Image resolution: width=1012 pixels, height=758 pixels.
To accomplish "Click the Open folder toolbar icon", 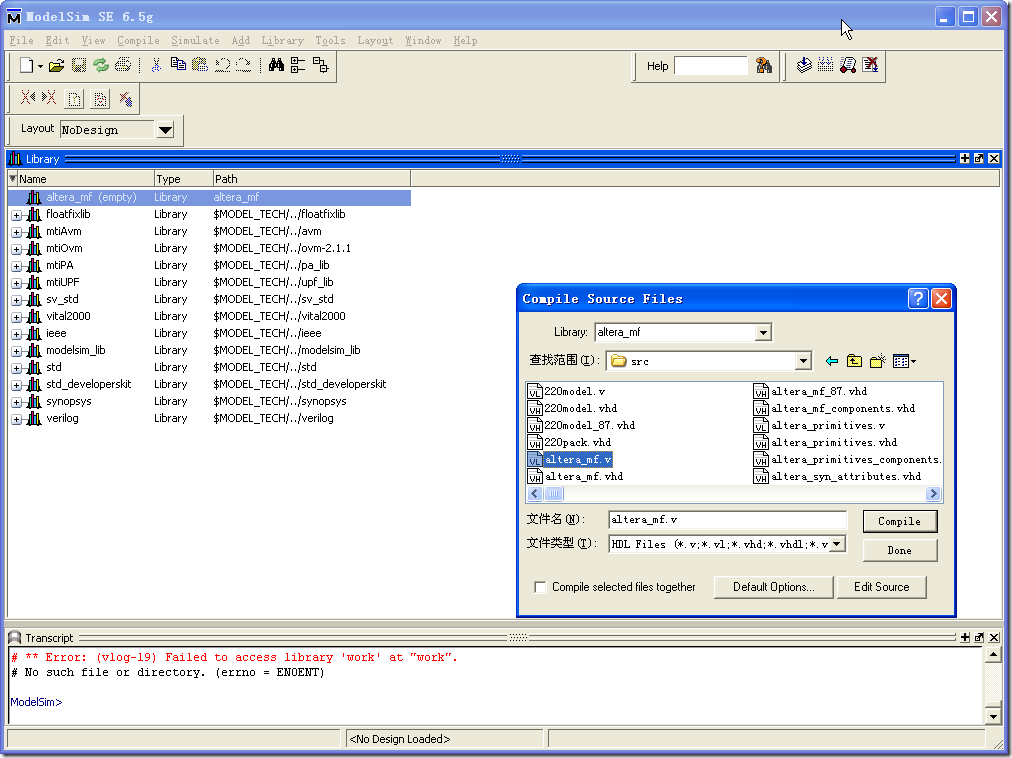I will coord(56,66).
